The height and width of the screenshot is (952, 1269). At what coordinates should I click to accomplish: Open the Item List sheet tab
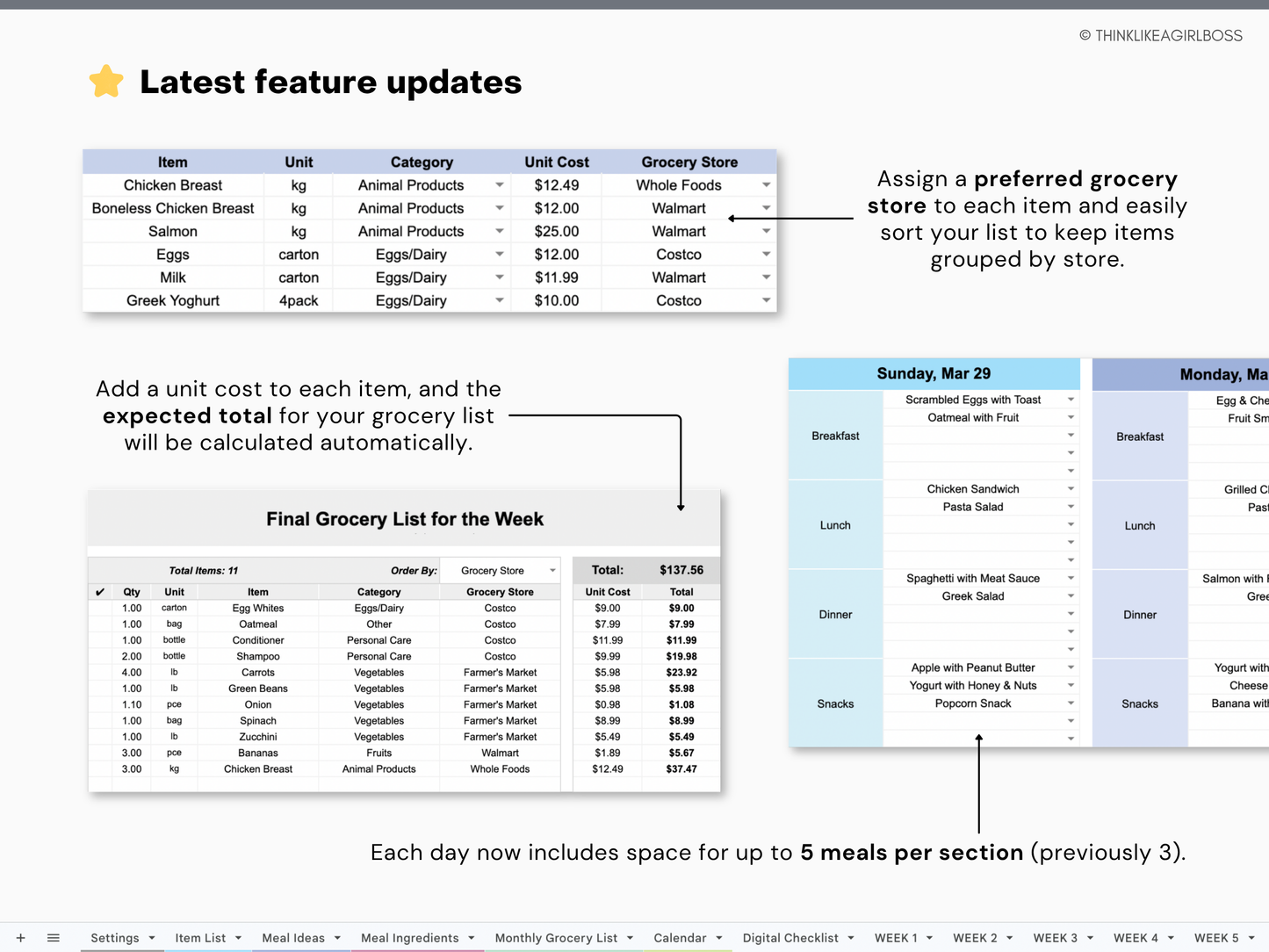(200, 938)
